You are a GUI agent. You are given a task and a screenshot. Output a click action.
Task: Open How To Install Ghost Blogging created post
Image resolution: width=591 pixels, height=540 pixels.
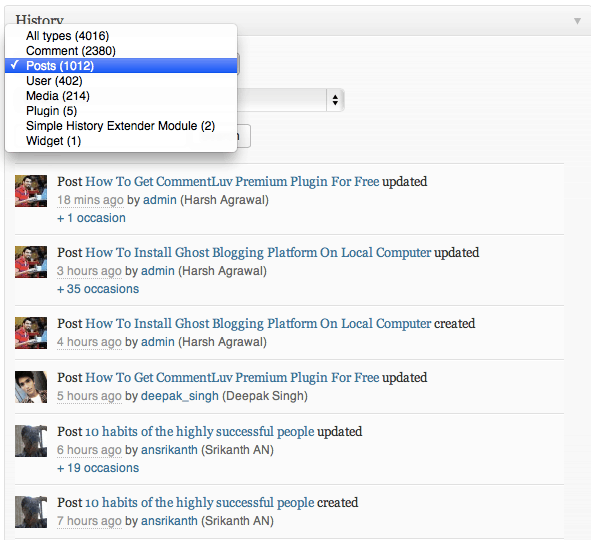point(258,324)
